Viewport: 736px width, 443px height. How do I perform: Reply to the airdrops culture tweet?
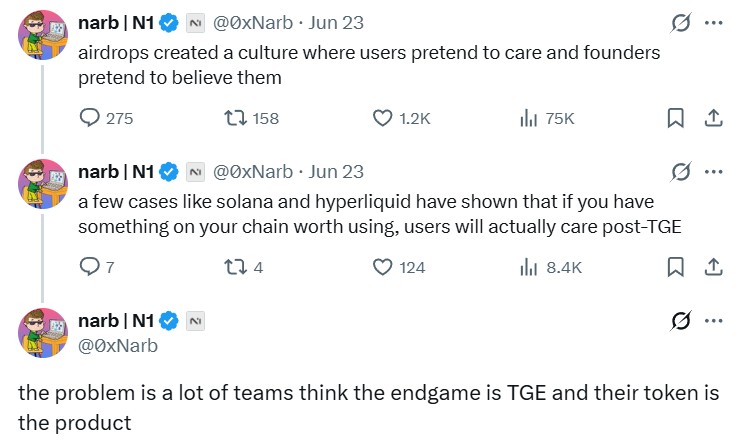pyautogui.click(x=90, y=118)
